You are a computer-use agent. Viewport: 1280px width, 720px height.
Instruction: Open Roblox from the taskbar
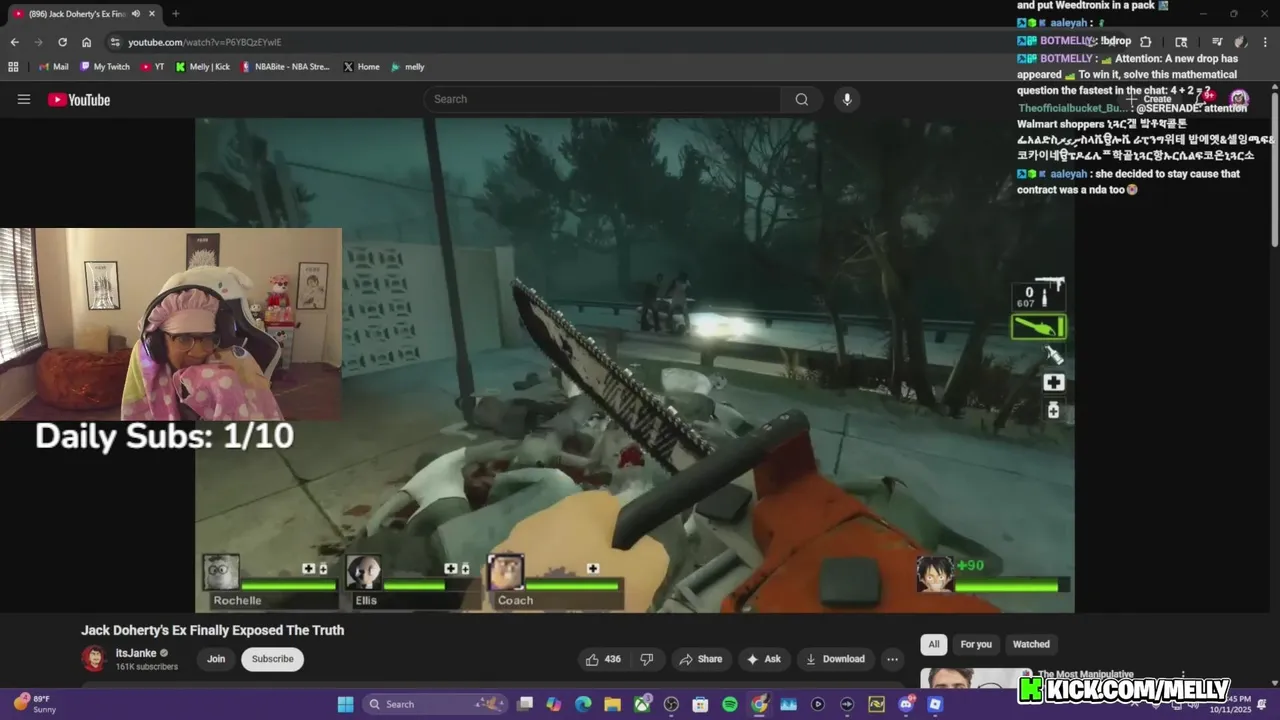(935, 704)
